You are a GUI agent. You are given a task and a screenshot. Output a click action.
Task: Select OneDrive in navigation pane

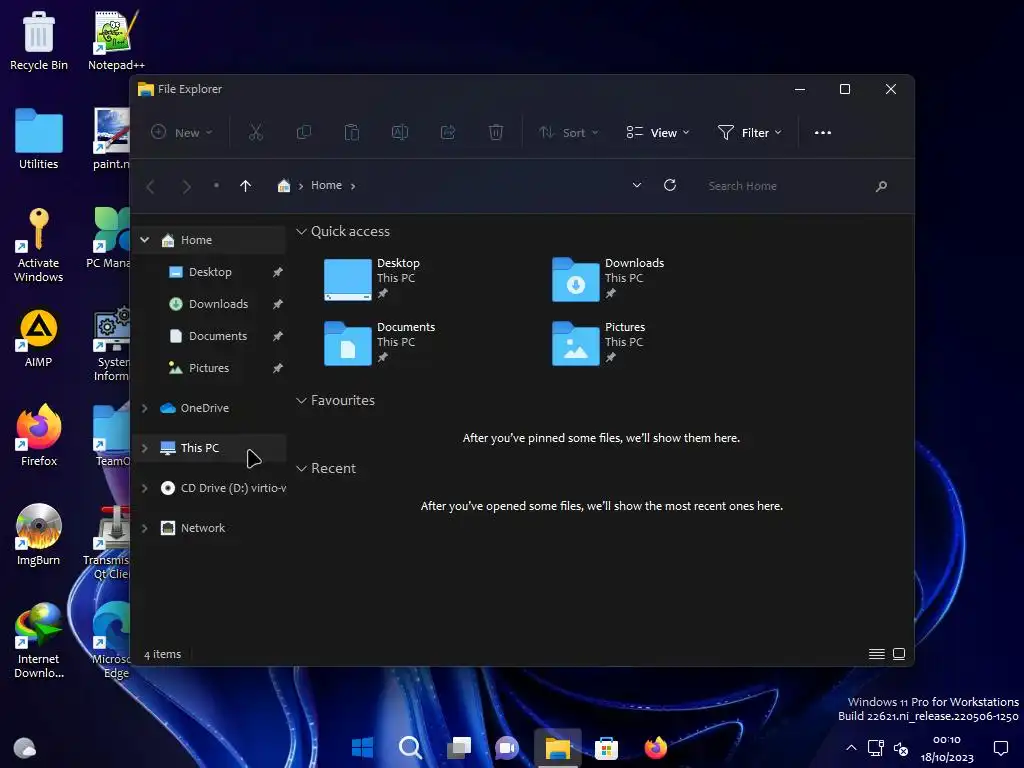click(x=205, y=408)
